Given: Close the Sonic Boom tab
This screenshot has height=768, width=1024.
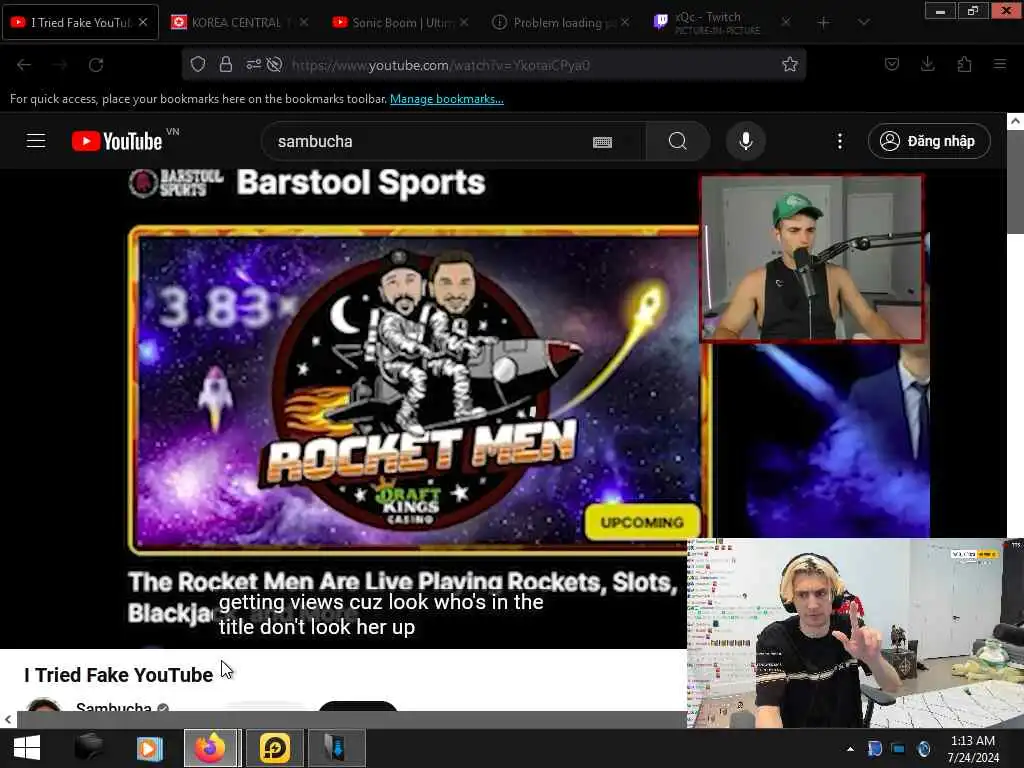Looking at the screenshot, I should [464, 22].
